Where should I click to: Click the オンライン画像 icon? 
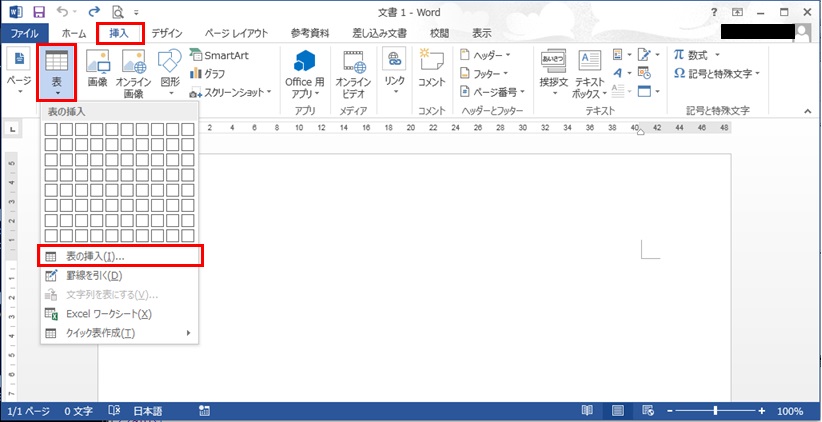pos(134,73)
